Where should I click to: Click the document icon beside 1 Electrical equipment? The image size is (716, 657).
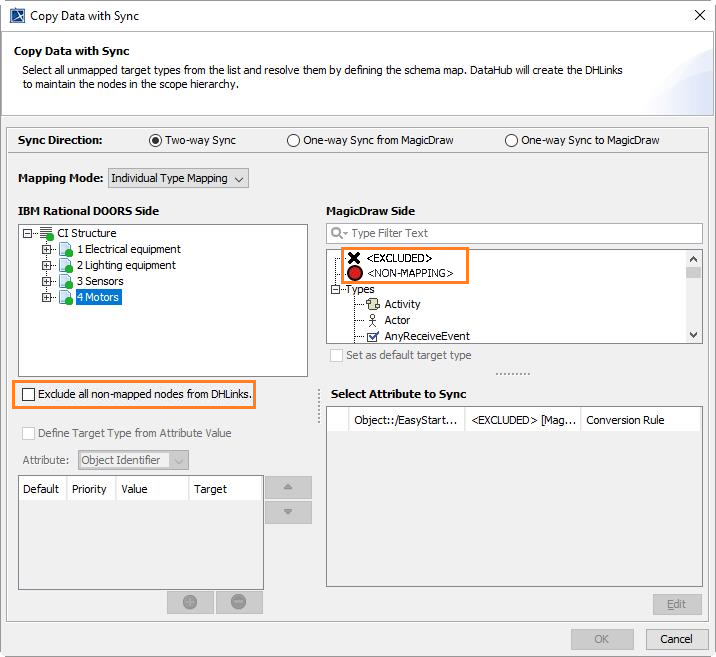pos(66,250)
